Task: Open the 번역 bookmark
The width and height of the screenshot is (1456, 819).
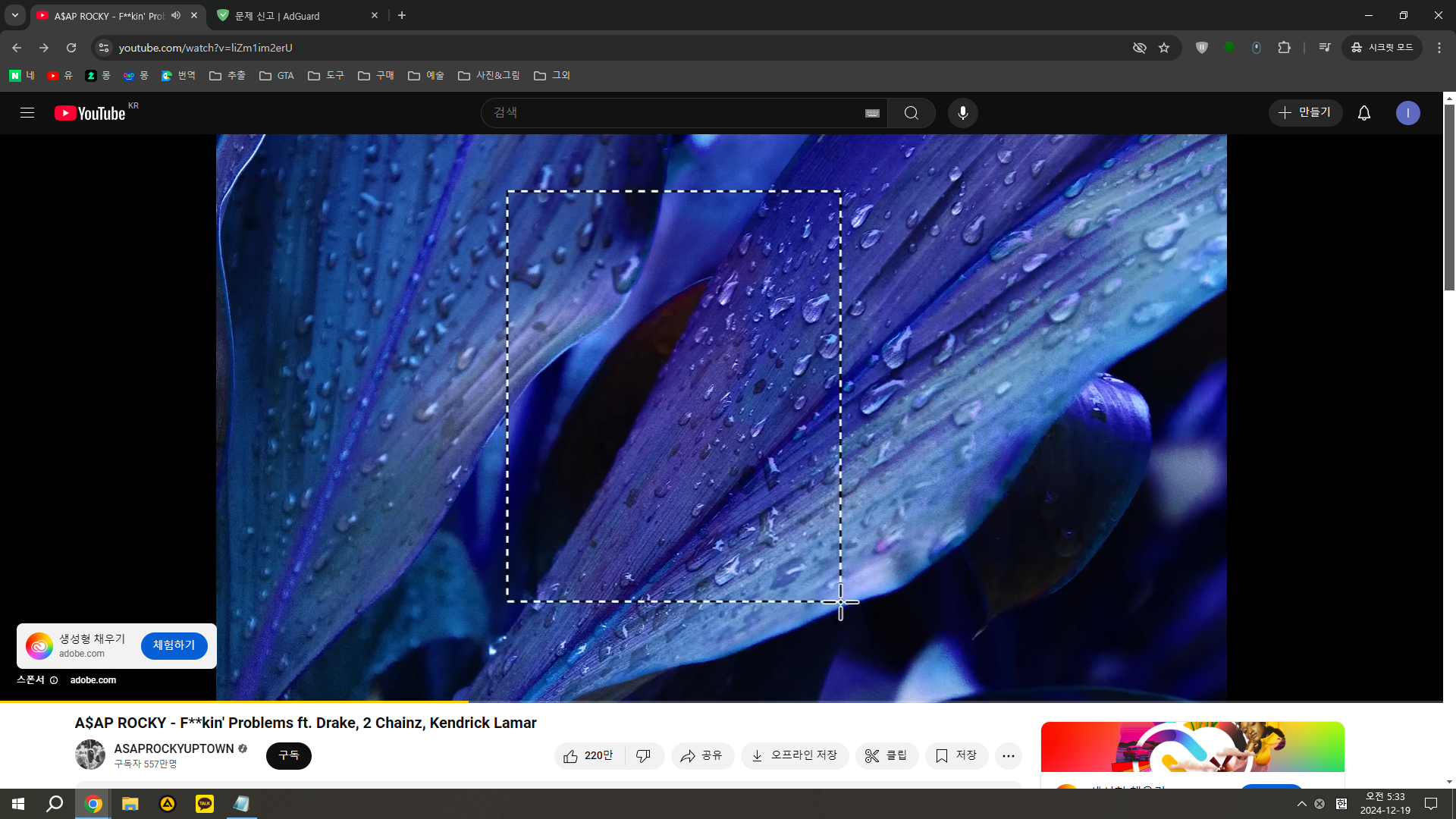Action: click(x=178, y=76)
